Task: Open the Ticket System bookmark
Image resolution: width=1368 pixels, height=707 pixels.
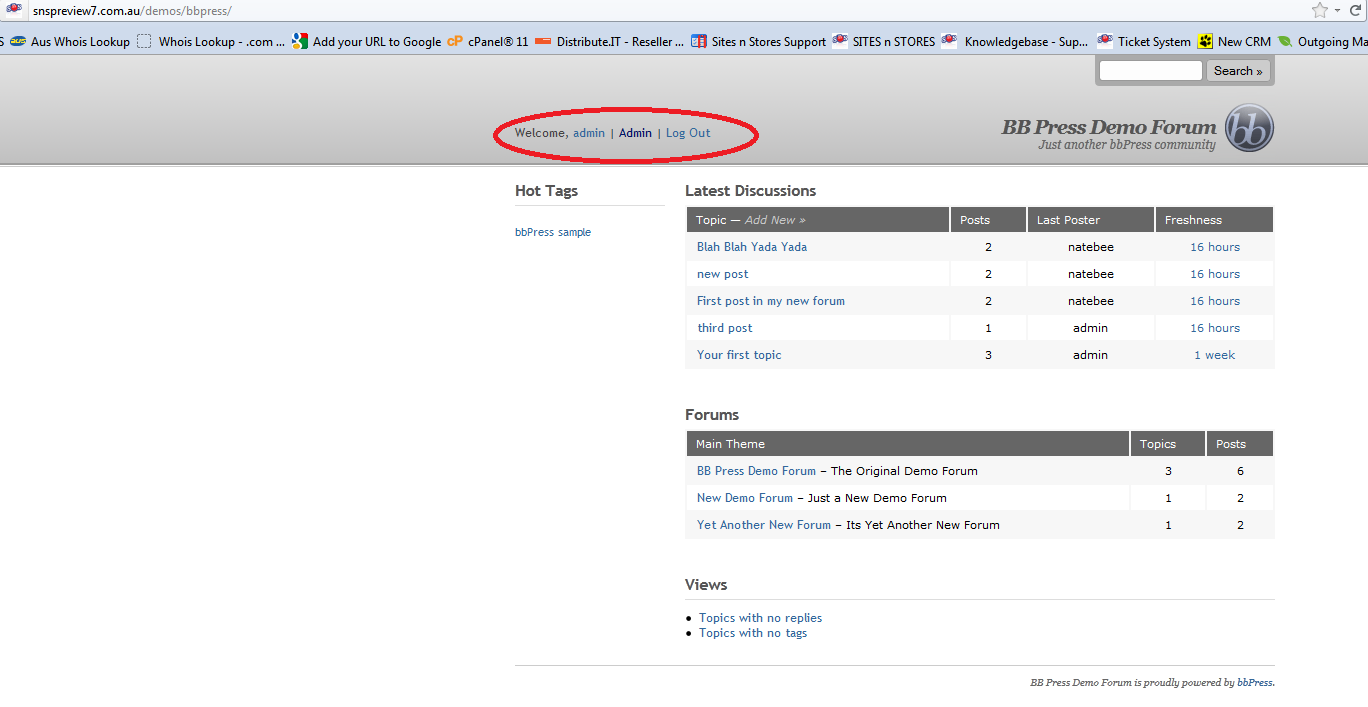Action: (x=1144, y=42)
